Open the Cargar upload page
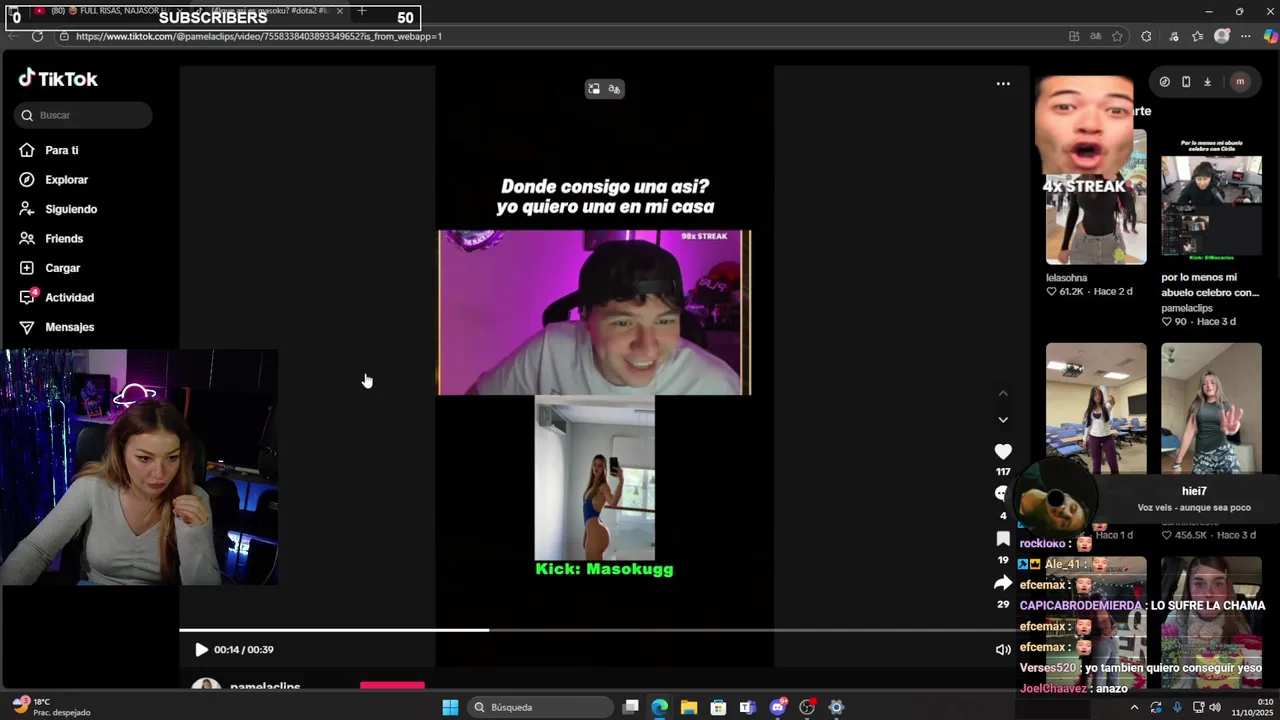1280x720 pixels. tap(62, 268)
